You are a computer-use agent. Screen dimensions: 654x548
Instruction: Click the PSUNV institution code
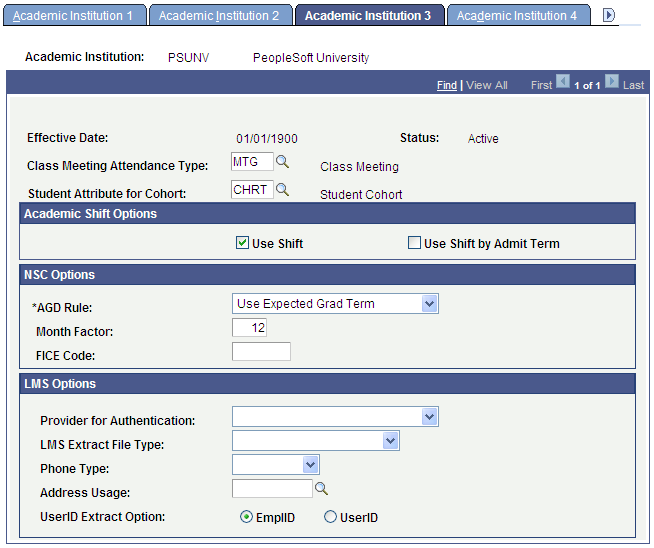tap(189, 58)
